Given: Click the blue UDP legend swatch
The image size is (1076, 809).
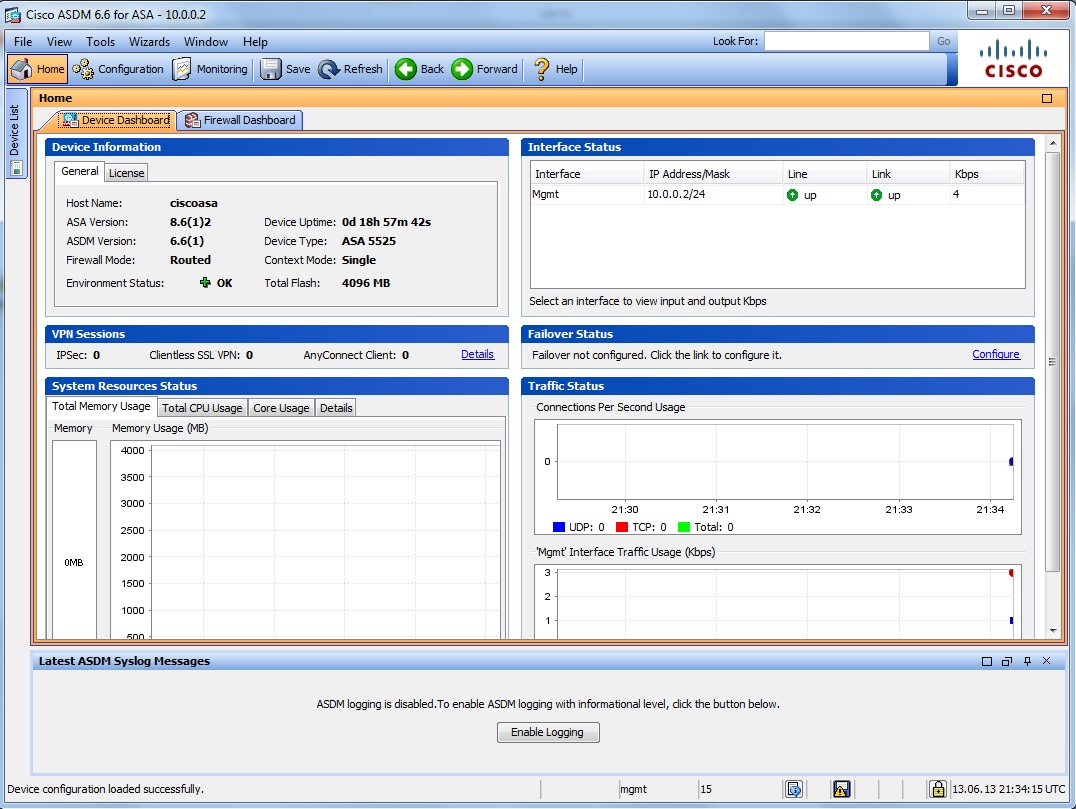Looking at the screenshot, I should point(559,527).
